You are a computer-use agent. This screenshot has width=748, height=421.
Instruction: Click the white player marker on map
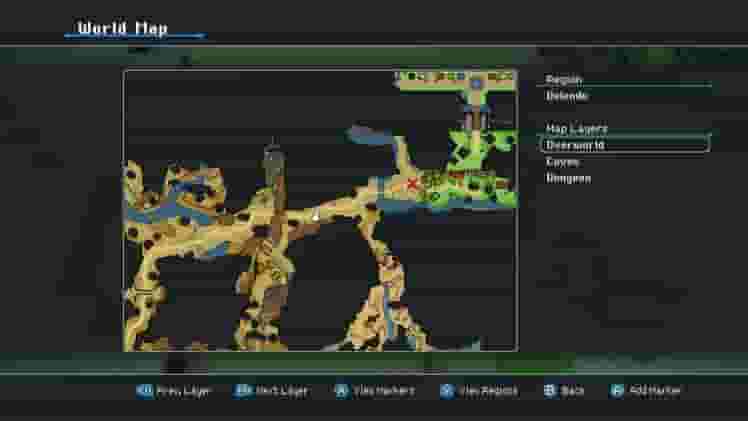[x=316, y=216]
